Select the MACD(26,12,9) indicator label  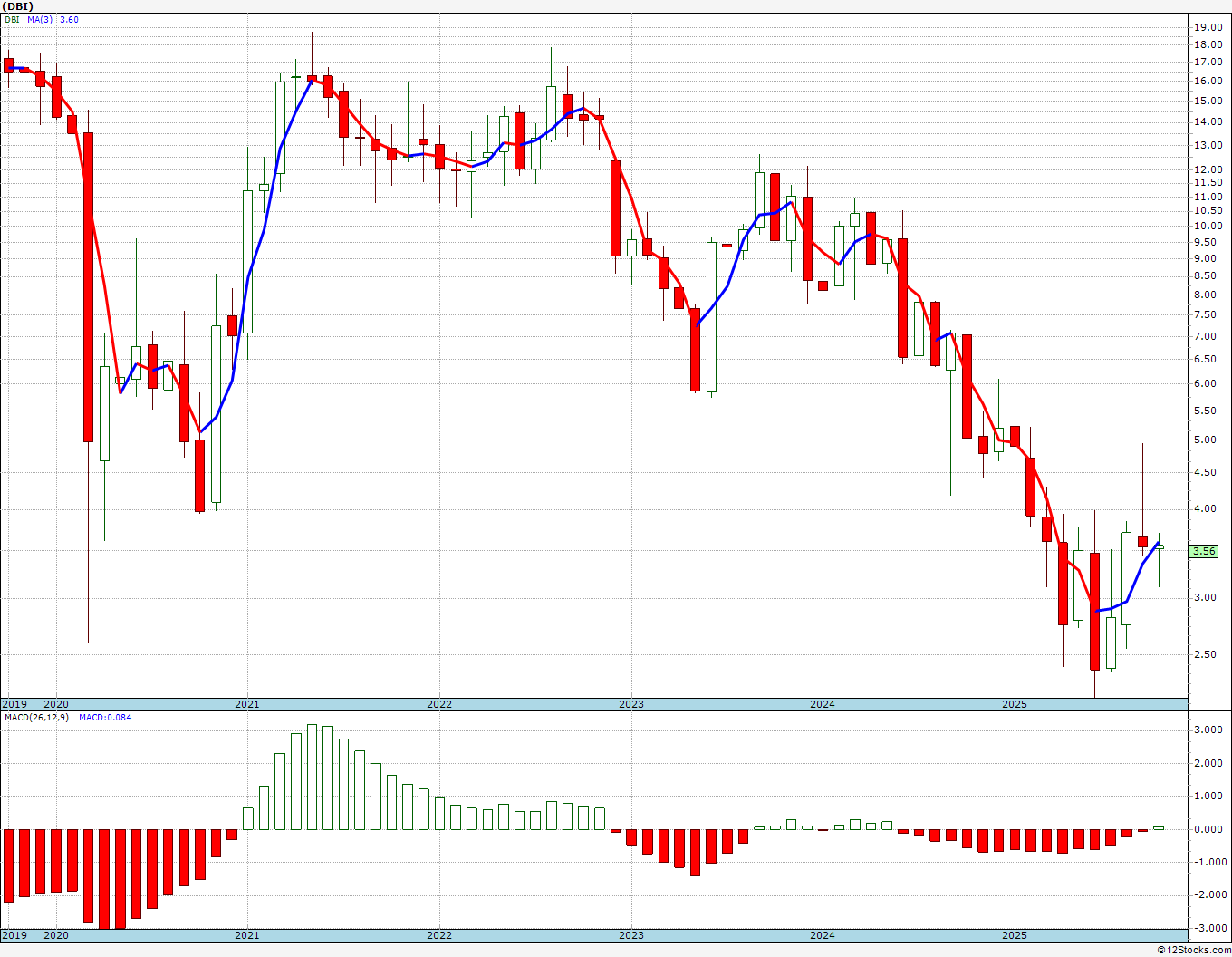(x=37, y=717)
